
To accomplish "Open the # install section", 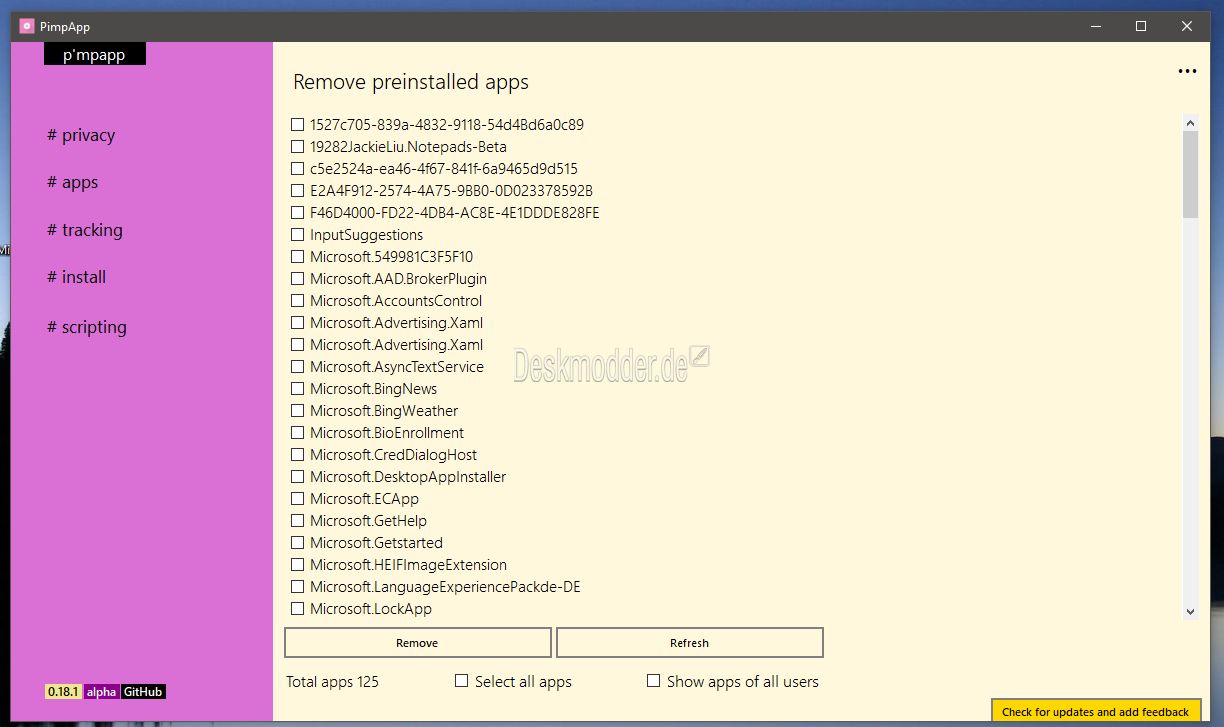I will pyautogui.click(x=76, y=277).
